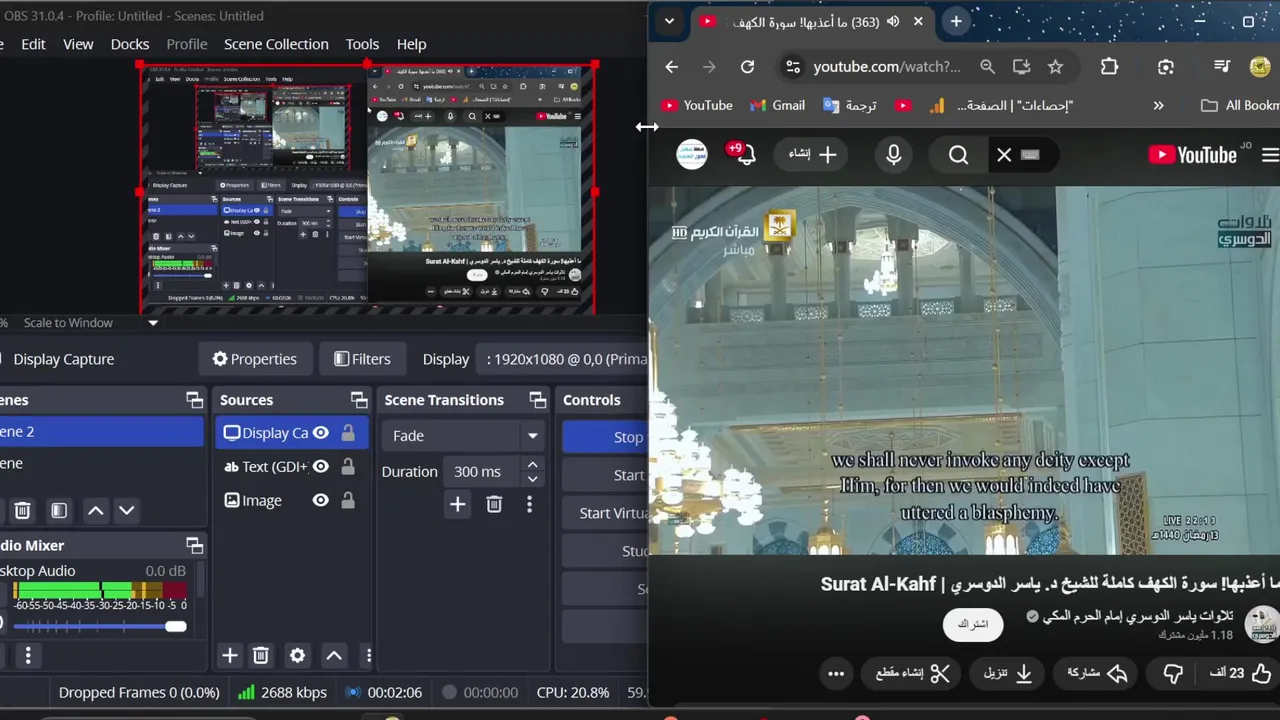1280x720 pixels.
Task: Click the Stop streaming button in Controls
Action: [x=605, y=437]
